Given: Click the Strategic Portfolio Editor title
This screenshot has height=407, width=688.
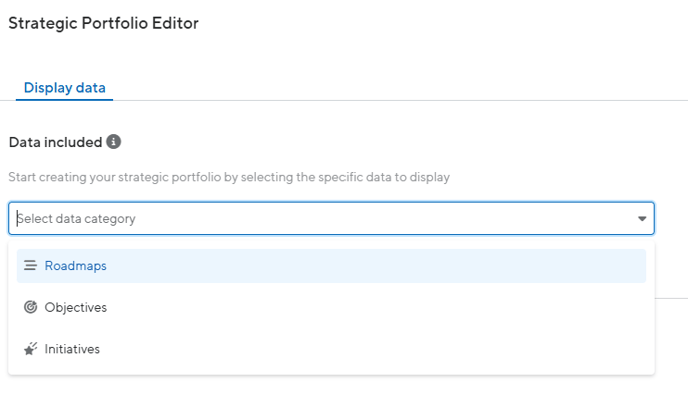Looking at the screenshot, I should tap(104, 23).
